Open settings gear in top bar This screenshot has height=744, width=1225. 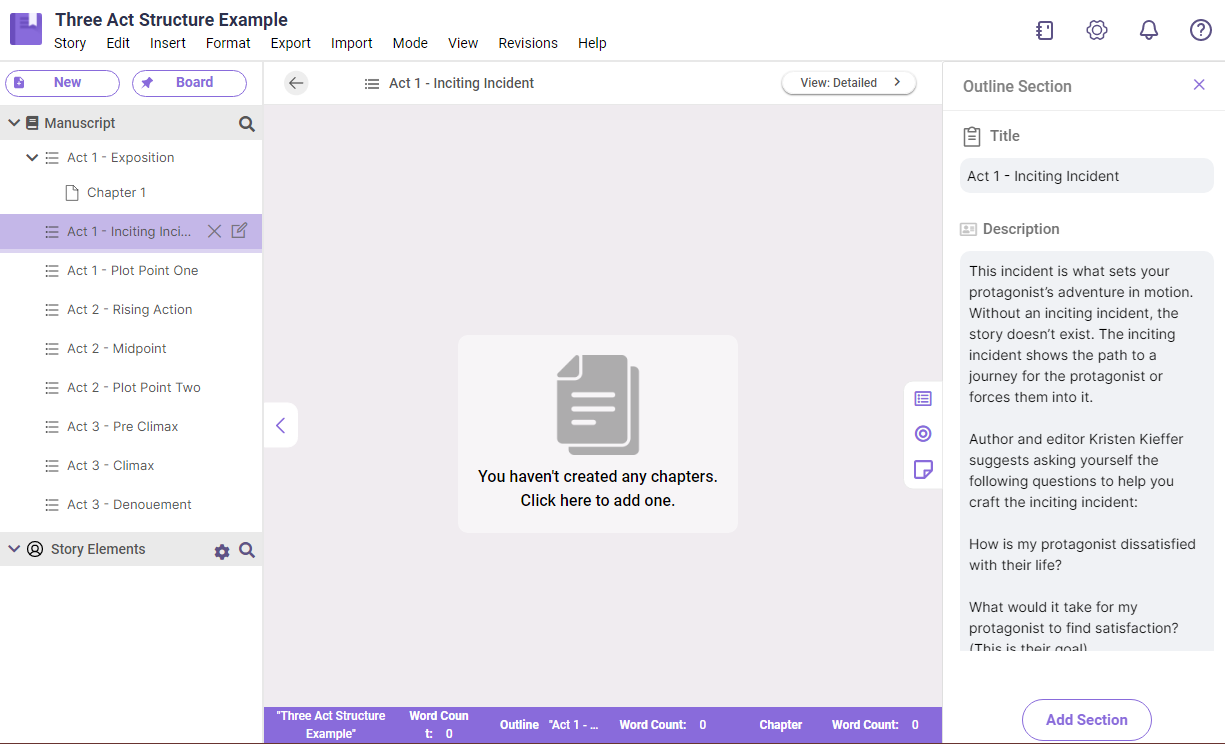click(1097, 30)
